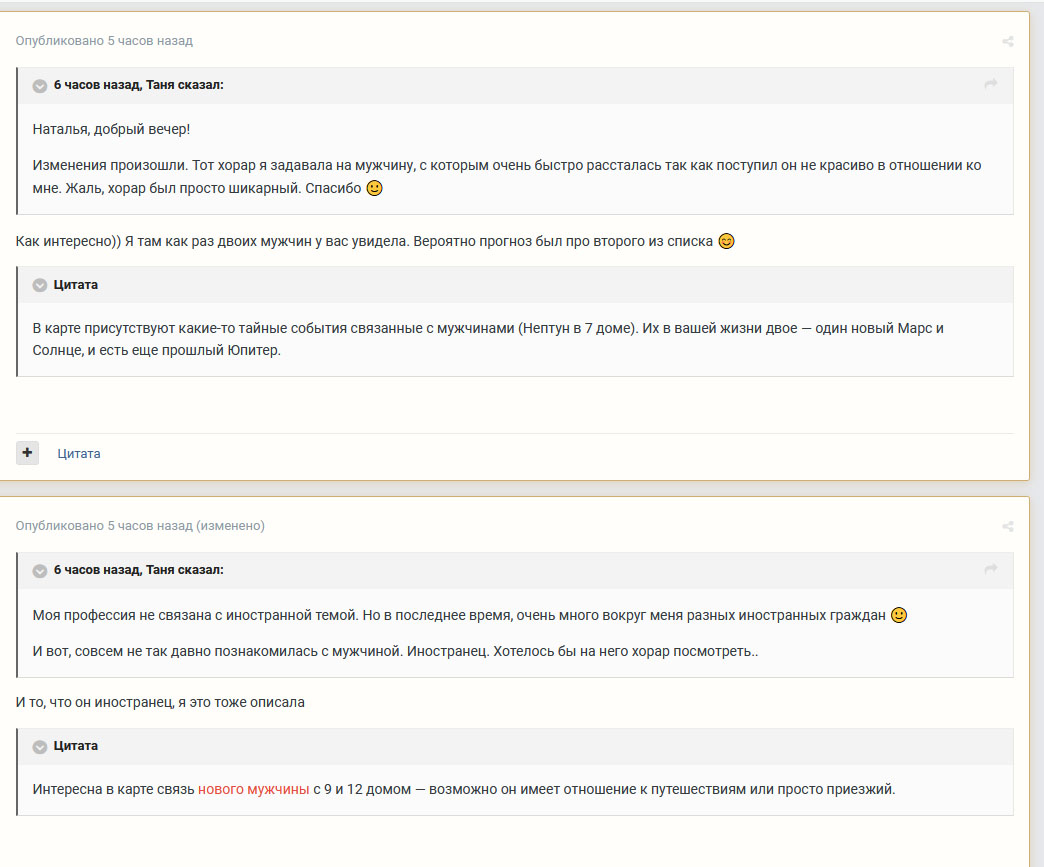Click the smiley emoji after "Спасибо"

click(x=375, y=188)
